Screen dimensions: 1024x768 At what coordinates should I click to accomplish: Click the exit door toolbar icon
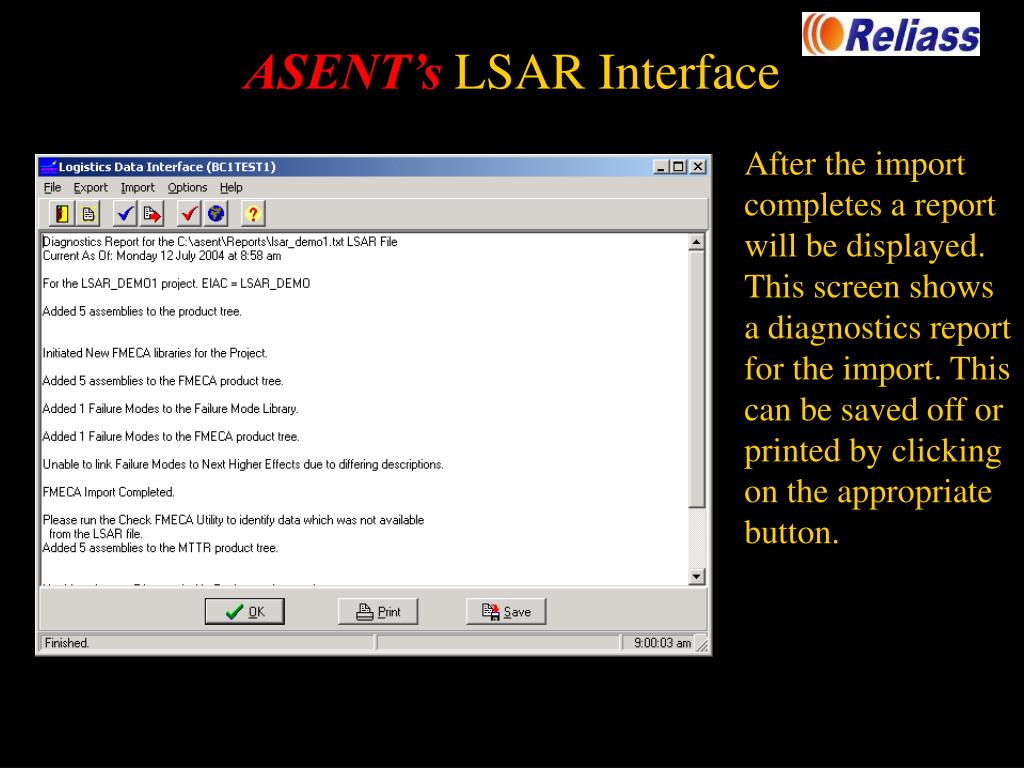pyautogui.click(x=62, y=214)
